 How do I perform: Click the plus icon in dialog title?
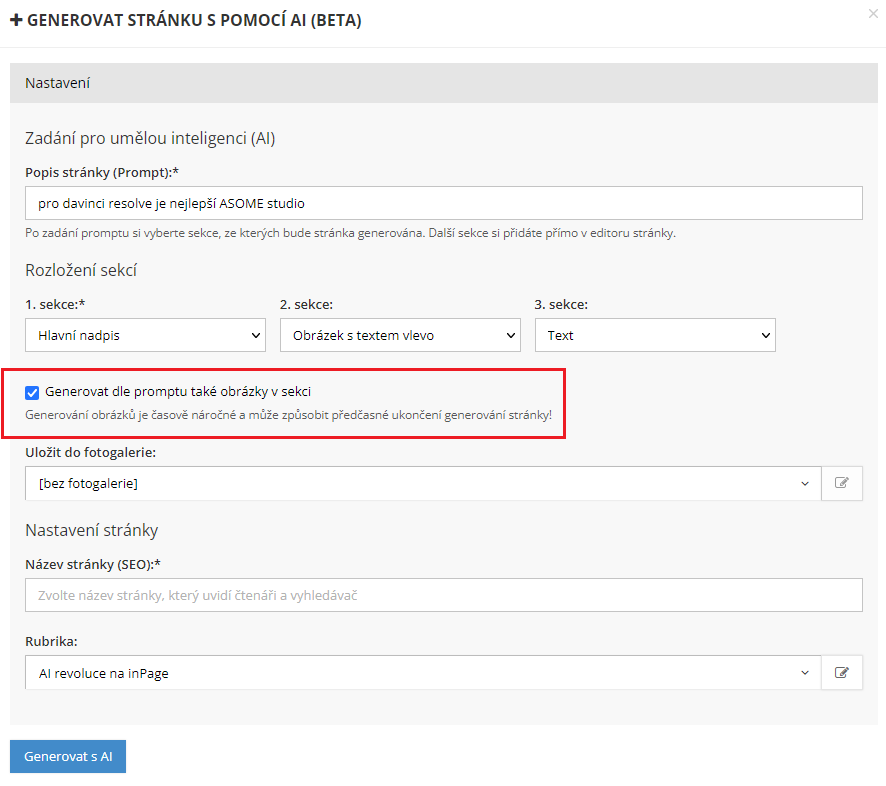click(16, 20)
